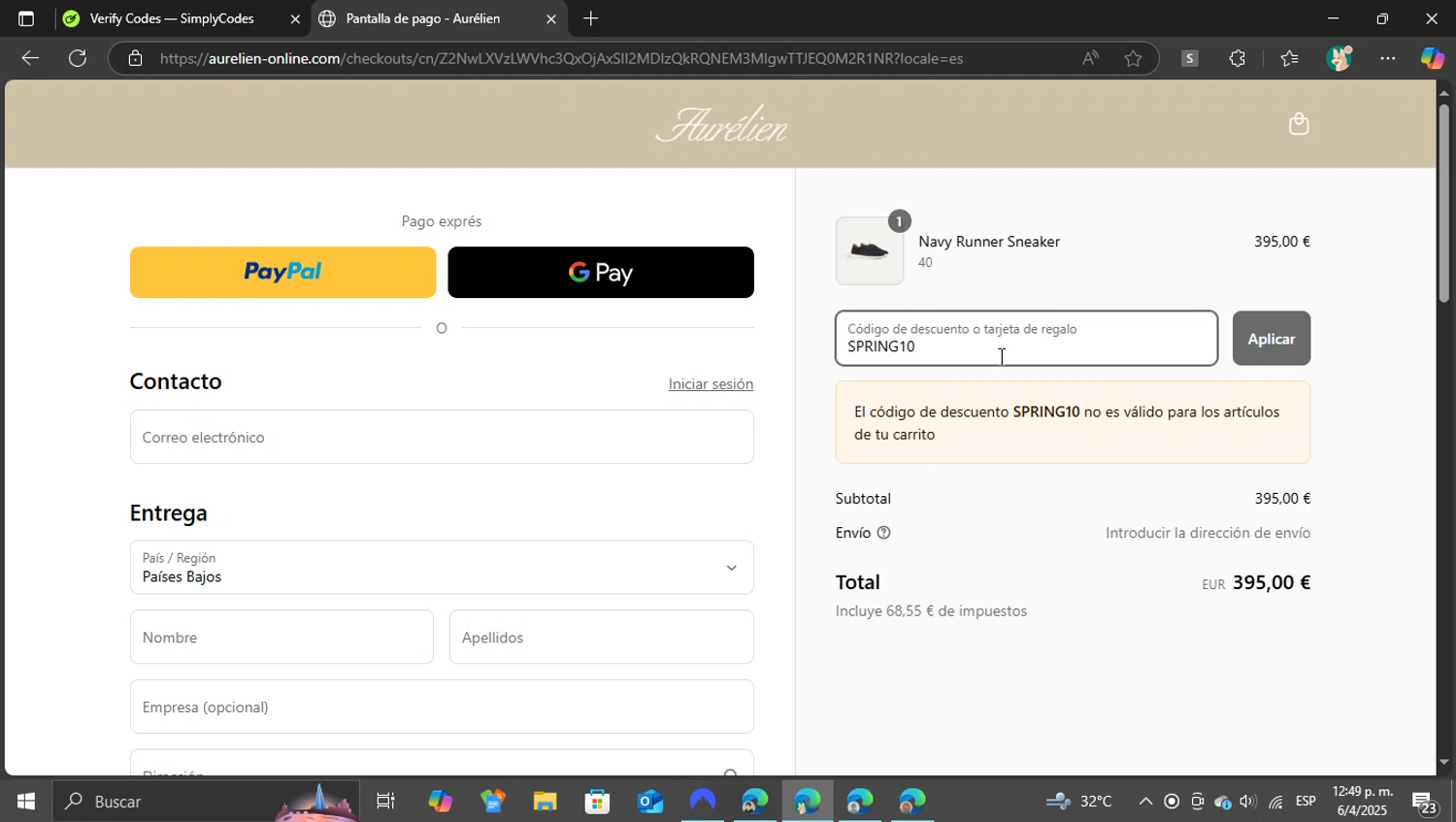Click the Apellidos input field
The image size is (1456, 822).
pyautogui.click(x=601, y=638)
